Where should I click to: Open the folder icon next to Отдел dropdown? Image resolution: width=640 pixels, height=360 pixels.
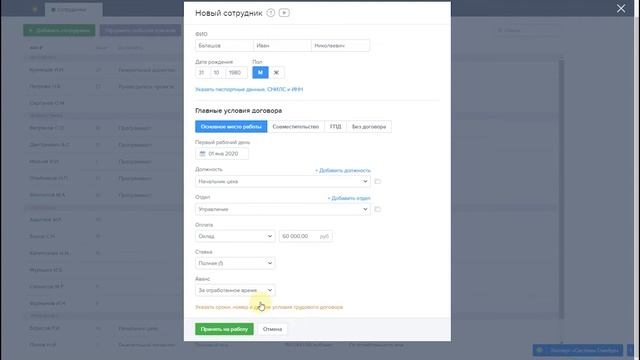tap(378, 209)
